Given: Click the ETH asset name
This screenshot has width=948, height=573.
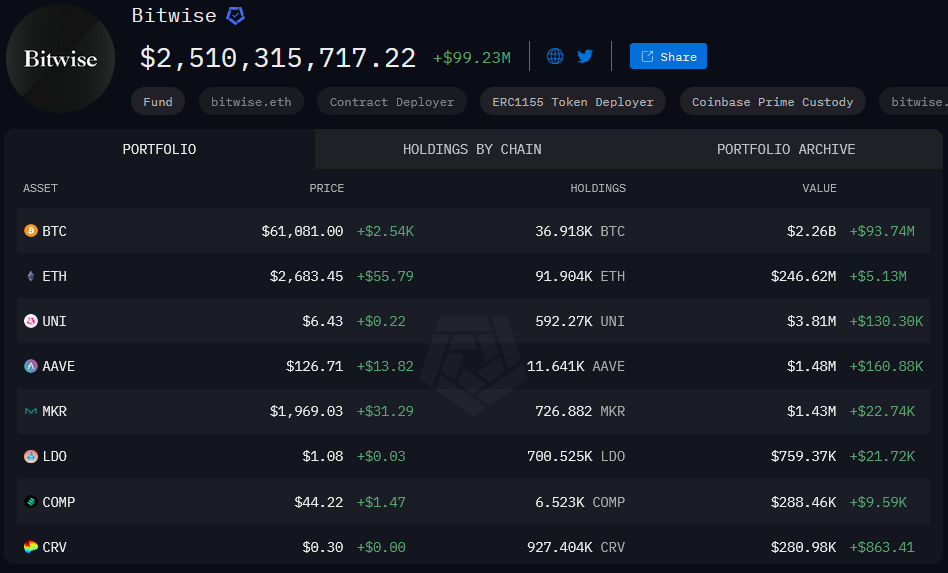Looking at the screenshot, I should point(54,276).
